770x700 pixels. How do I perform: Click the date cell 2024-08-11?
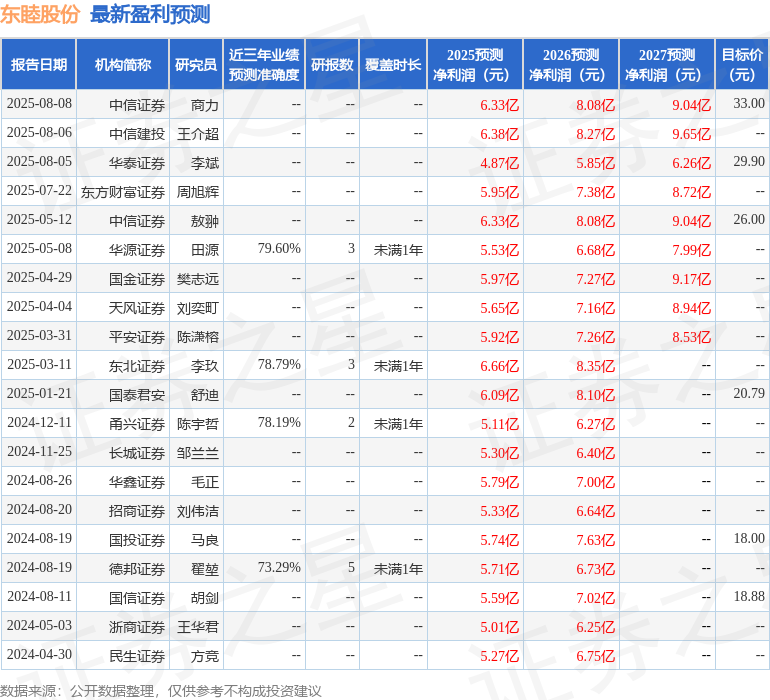tap(39, 596)
